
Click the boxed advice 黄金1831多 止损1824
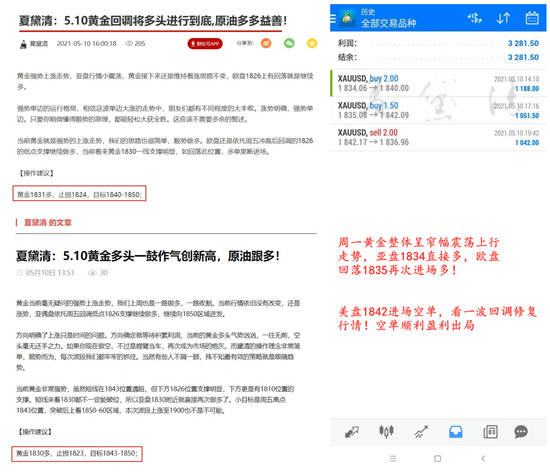tap(79, 193)
